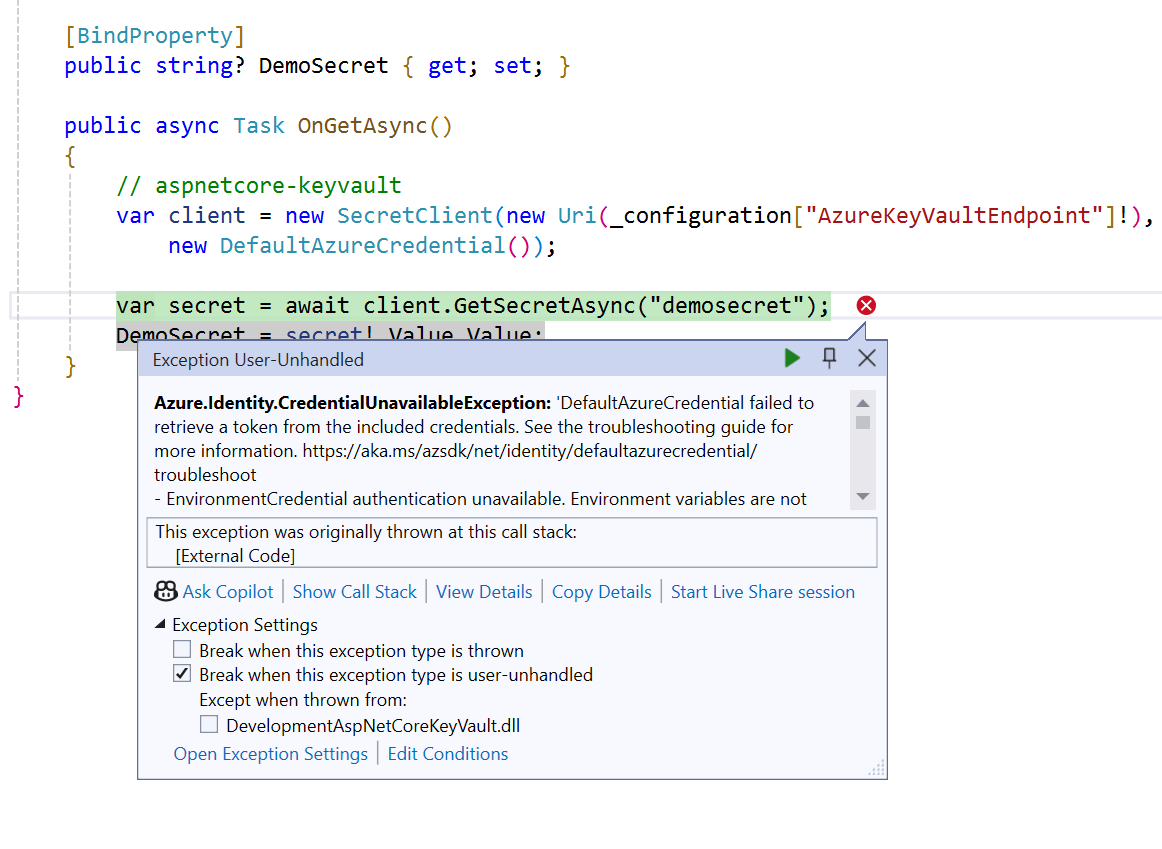Click View Details
Viewport: 1162px width, 849px height.
[484, 591]
